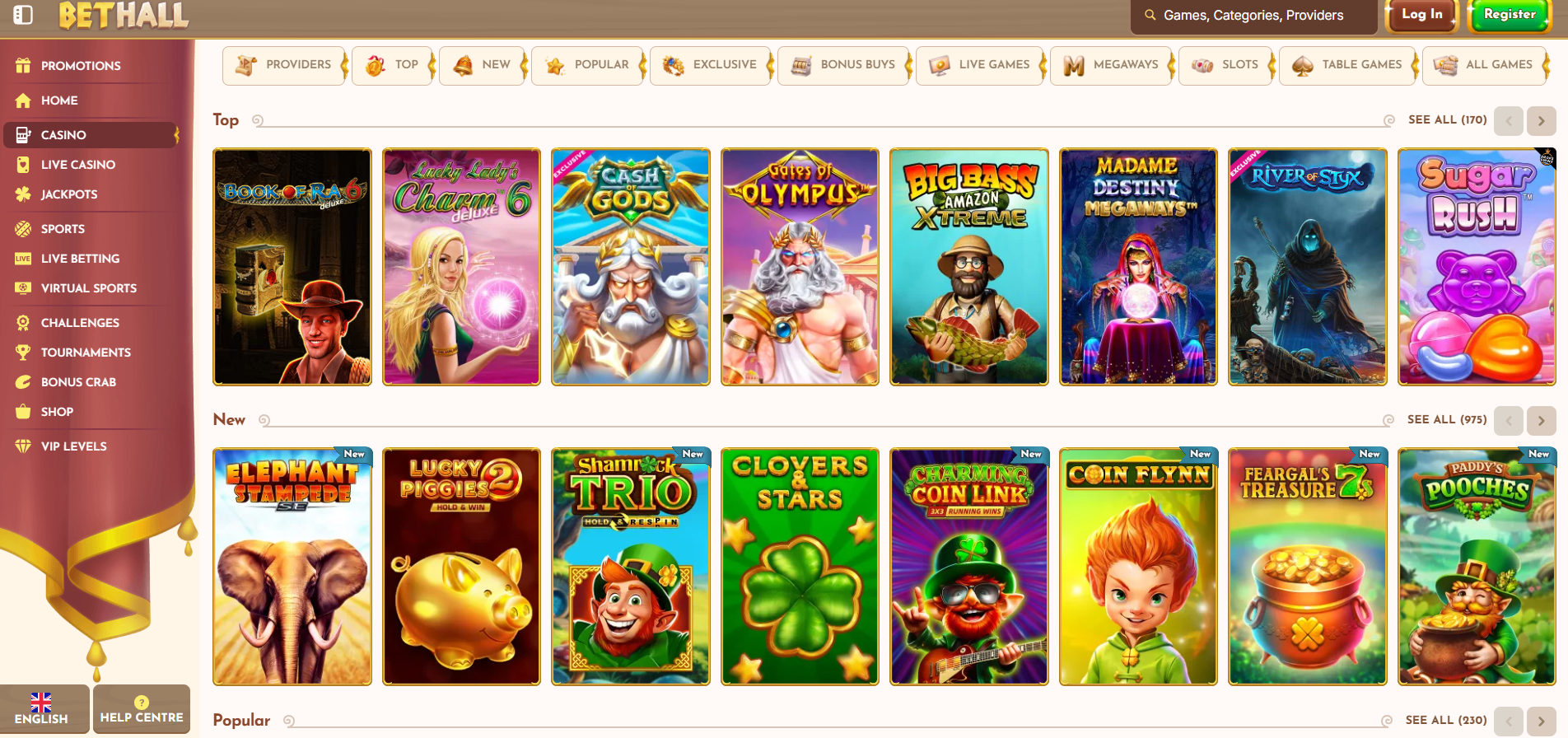Click previous arrow in Top section
This screenshot has height=738, width=1568.
click(1509, 121)
